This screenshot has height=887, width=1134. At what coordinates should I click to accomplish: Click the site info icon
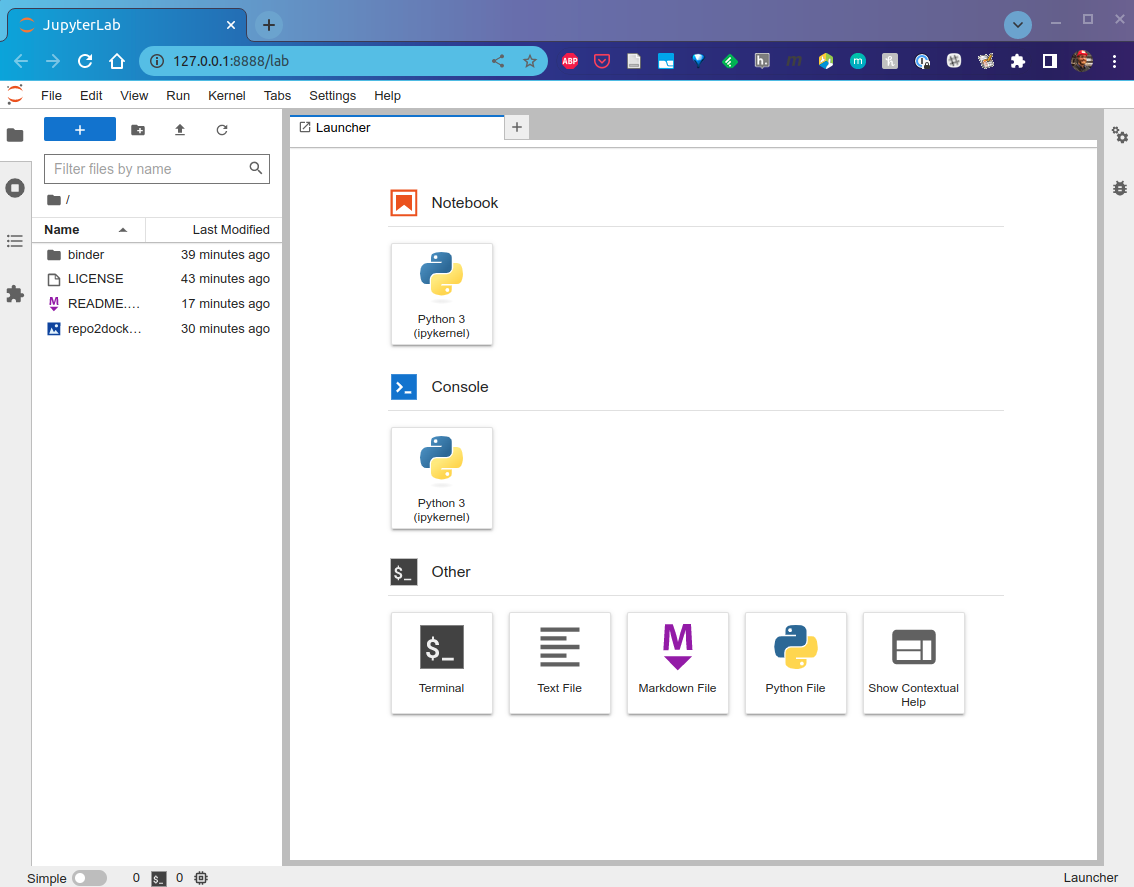(156, 61)
